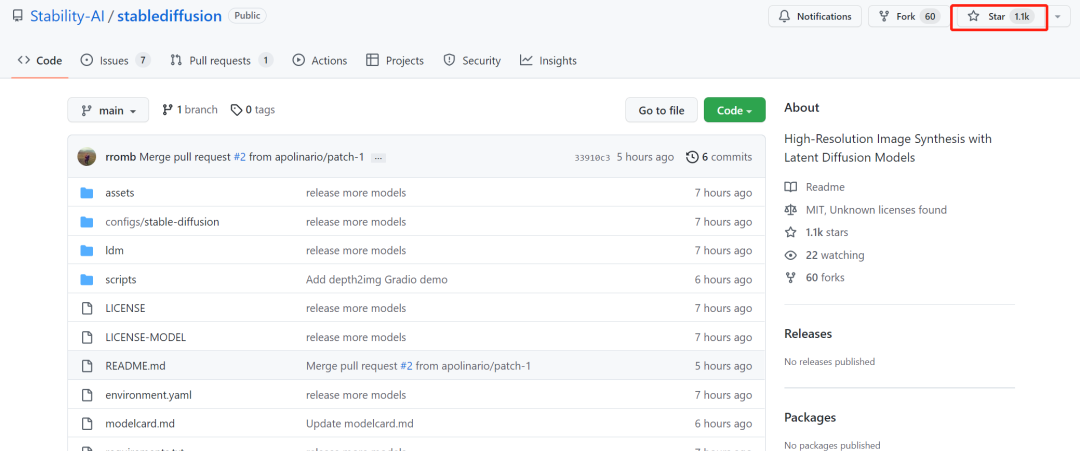1080x451 pixels.
Task: Open the 'release more models' commit for assets
Action: click(356, 193)
